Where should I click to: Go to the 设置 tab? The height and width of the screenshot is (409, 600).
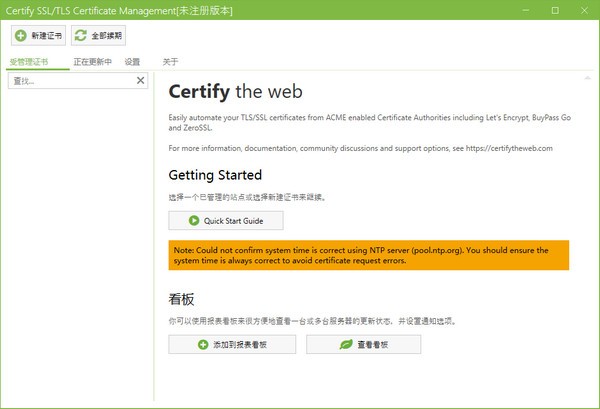pos(132,62)
